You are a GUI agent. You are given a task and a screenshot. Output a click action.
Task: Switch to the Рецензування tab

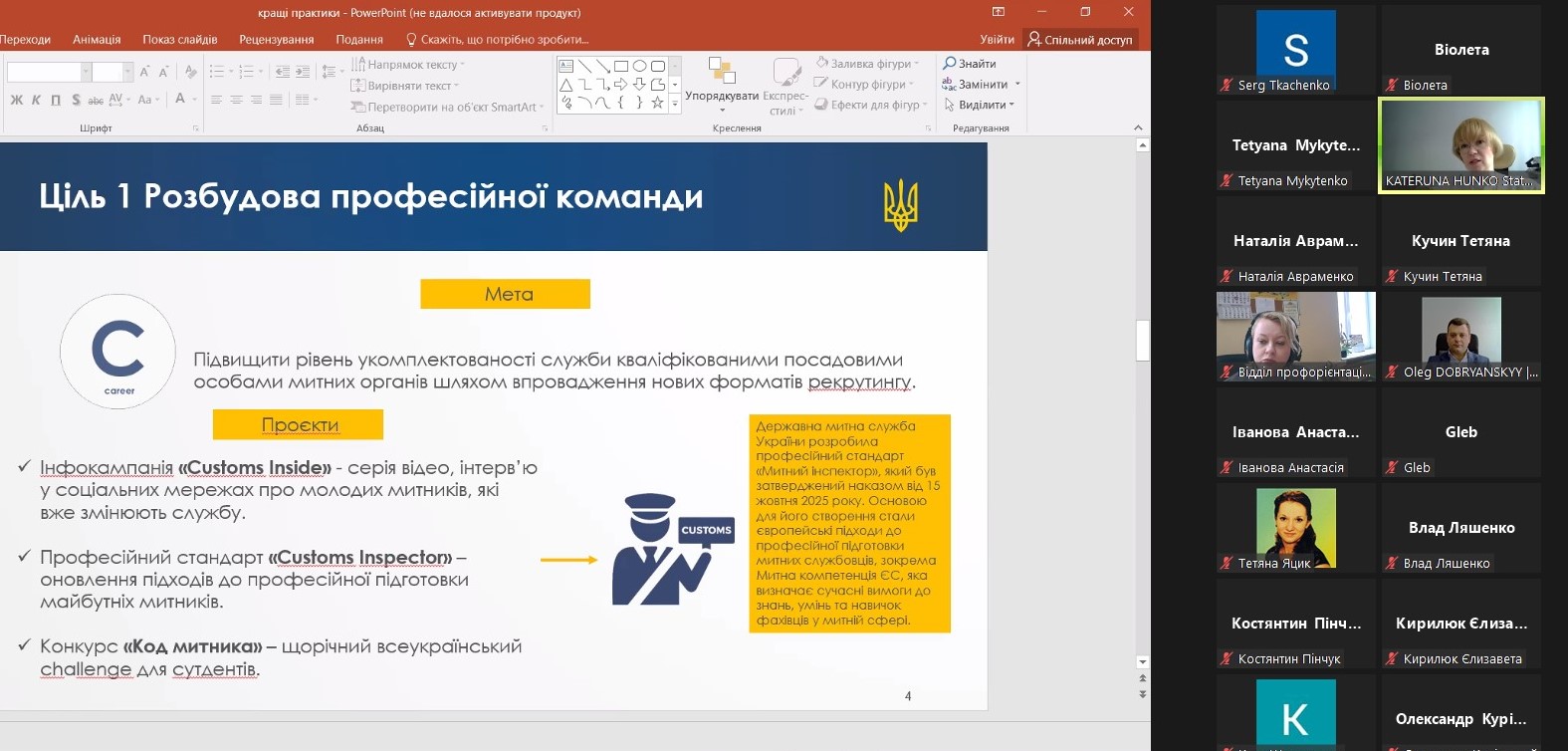tap(276, 40)
